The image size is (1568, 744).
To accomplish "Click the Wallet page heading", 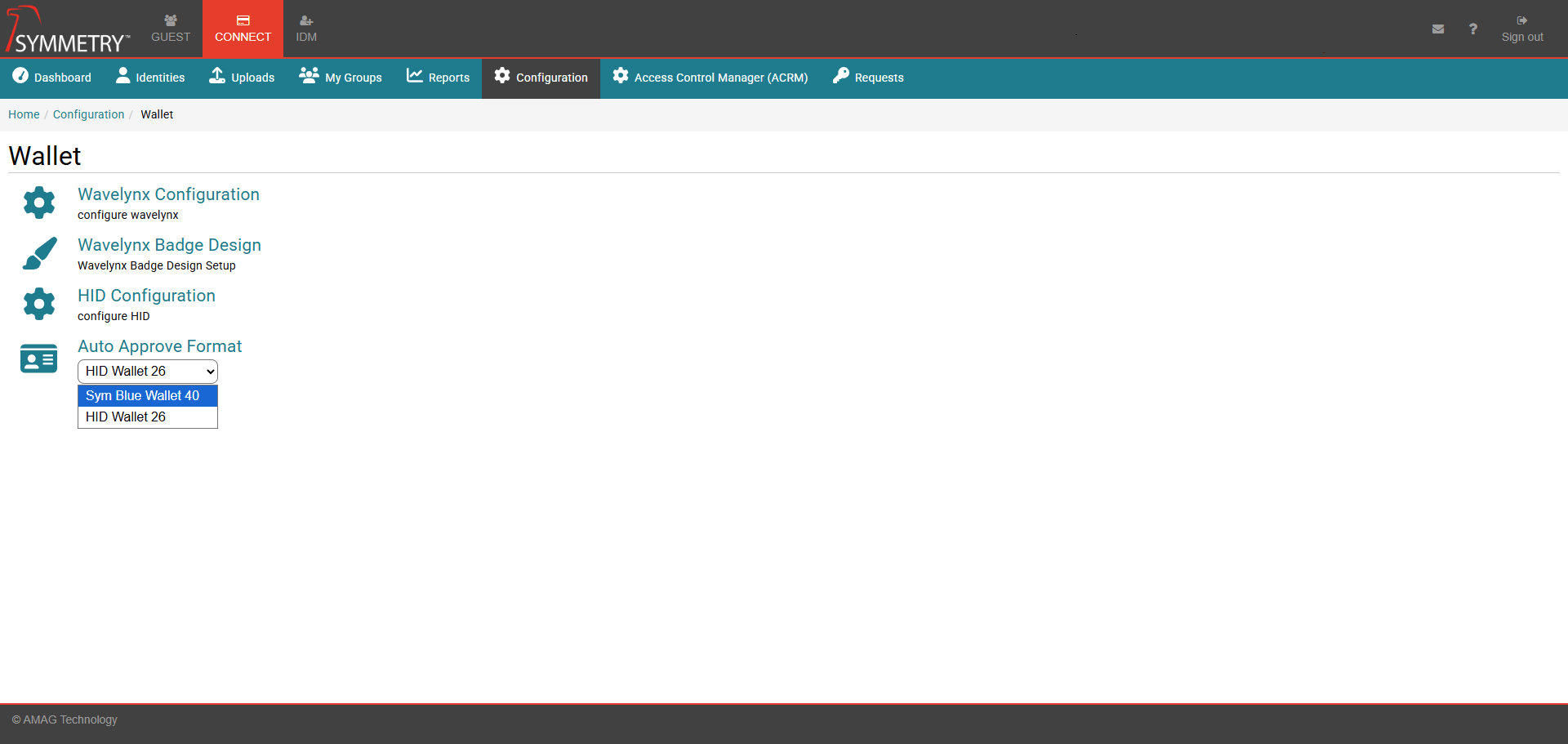I will pos(45,156).
